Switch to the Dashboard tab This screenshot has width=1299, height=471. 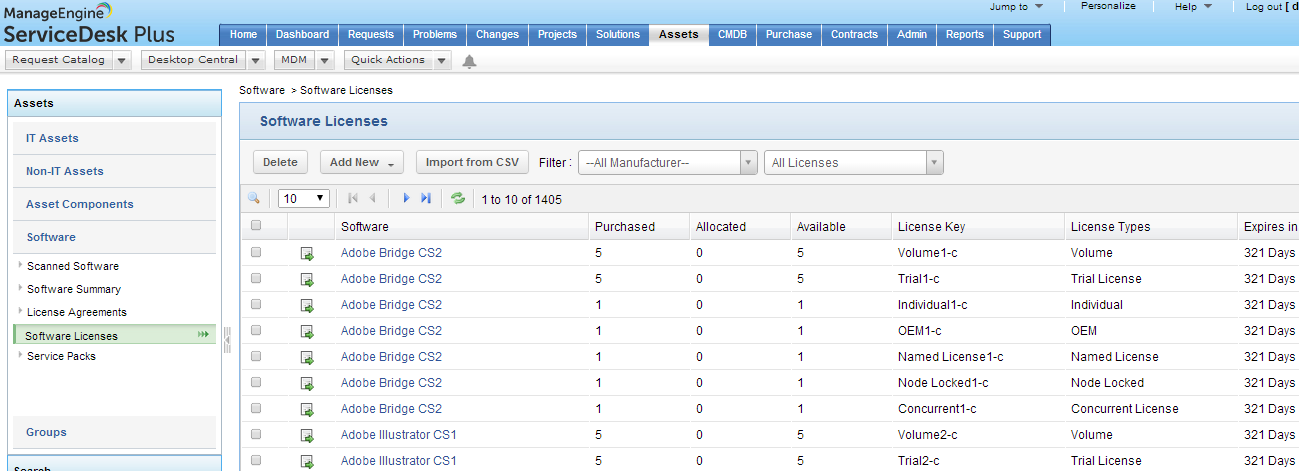303,34
